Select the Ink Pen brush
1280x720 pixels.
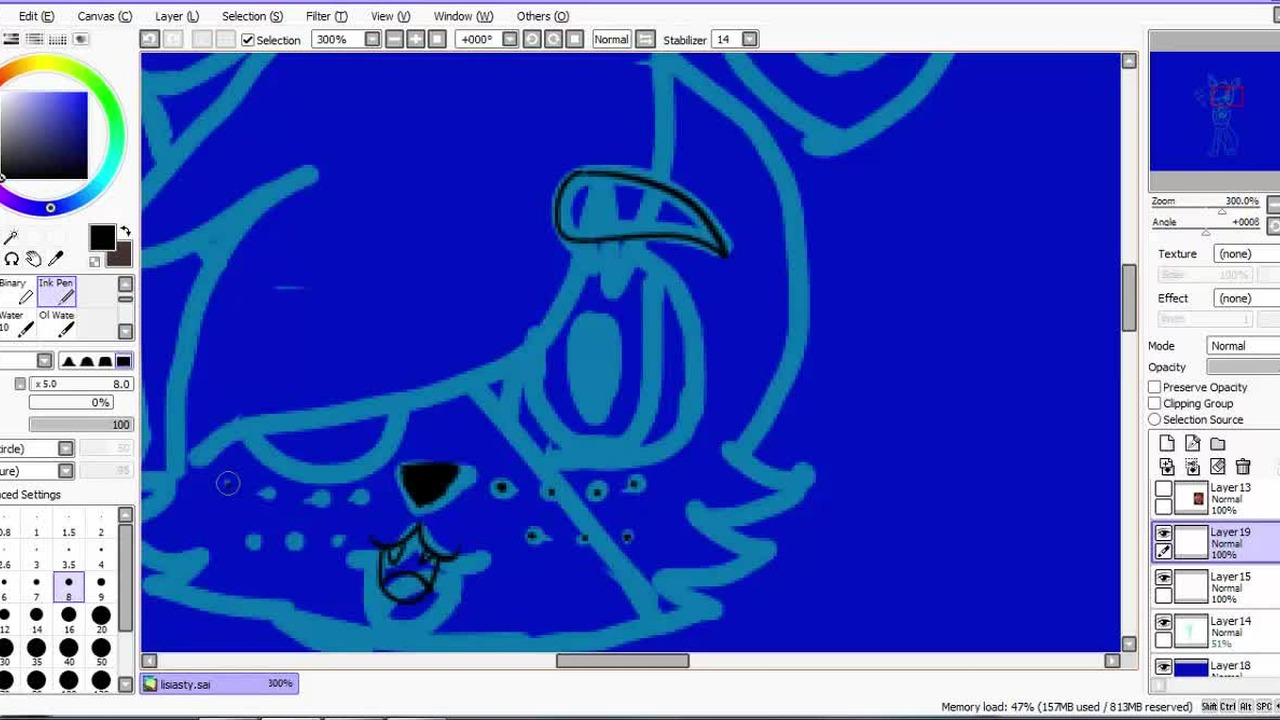pyautogui.click(x=56, y=291)
